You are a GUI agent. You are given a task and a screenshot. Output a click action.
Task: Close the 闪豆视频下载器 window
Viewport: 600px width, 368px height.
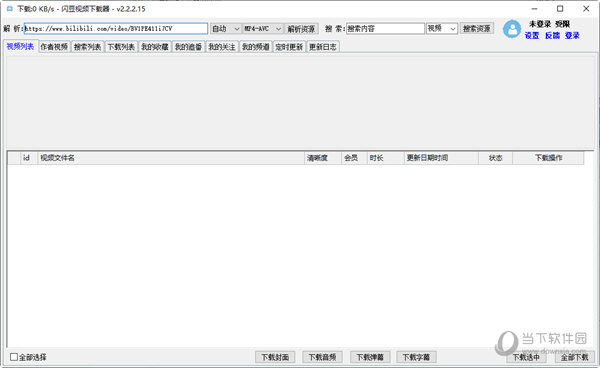point(586,8)
